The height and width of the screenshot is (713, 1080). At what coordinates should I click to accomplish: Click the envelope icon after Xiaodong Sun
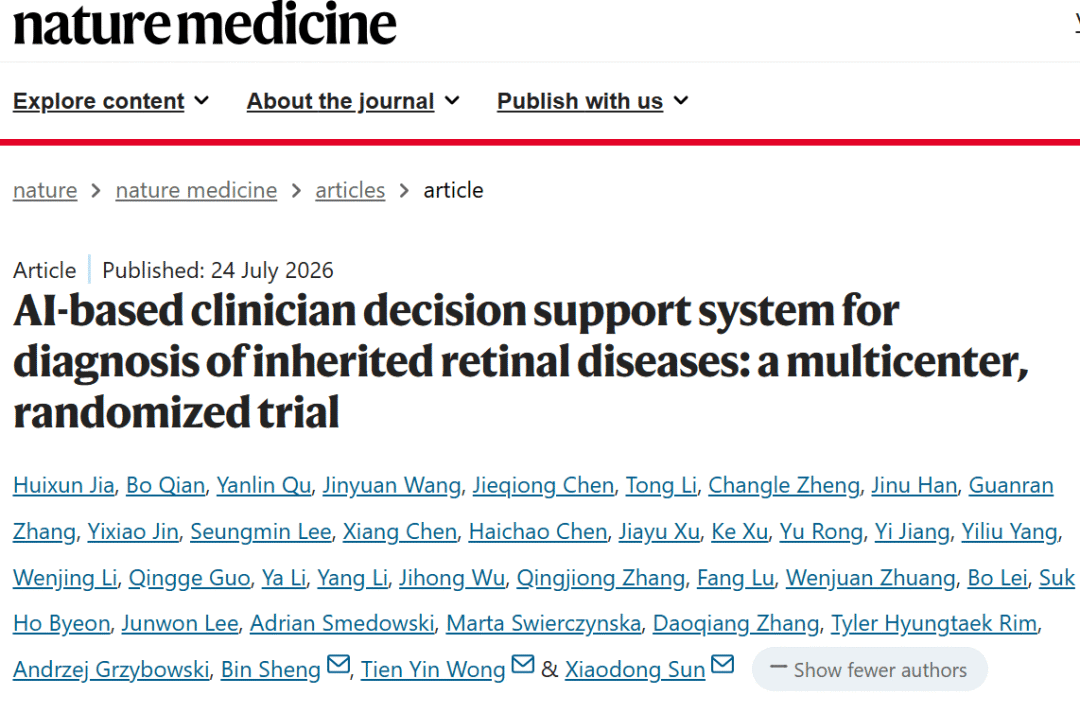pos(723,665)
